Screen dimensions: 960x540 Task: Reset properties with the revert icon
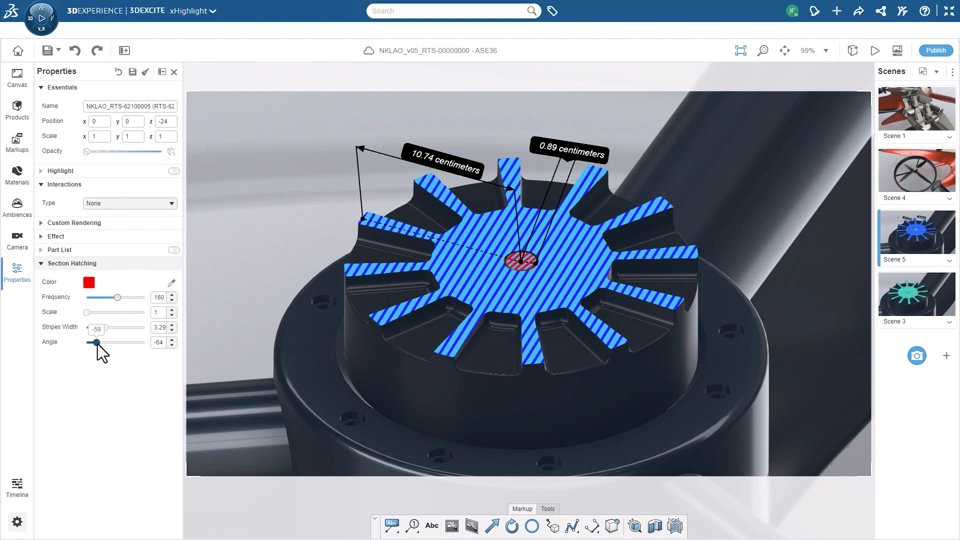(118, 72)
